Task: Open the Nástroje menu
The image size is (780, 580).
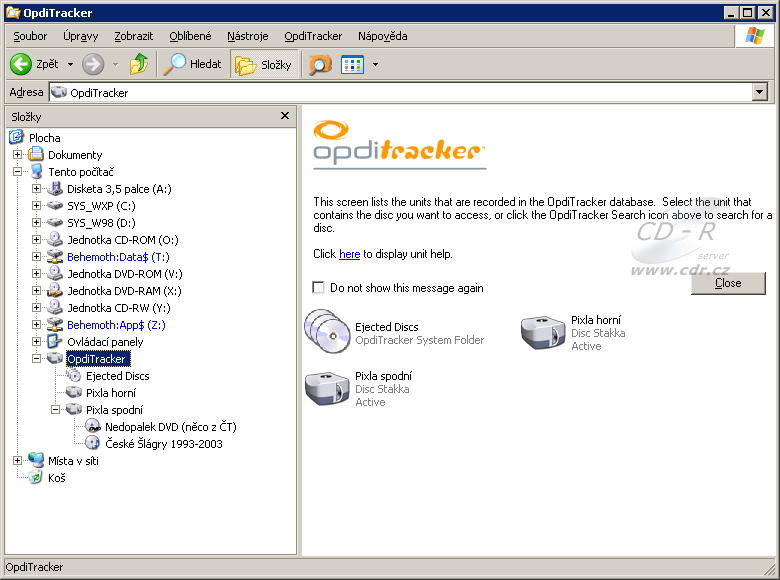Action: coord(248,36)
